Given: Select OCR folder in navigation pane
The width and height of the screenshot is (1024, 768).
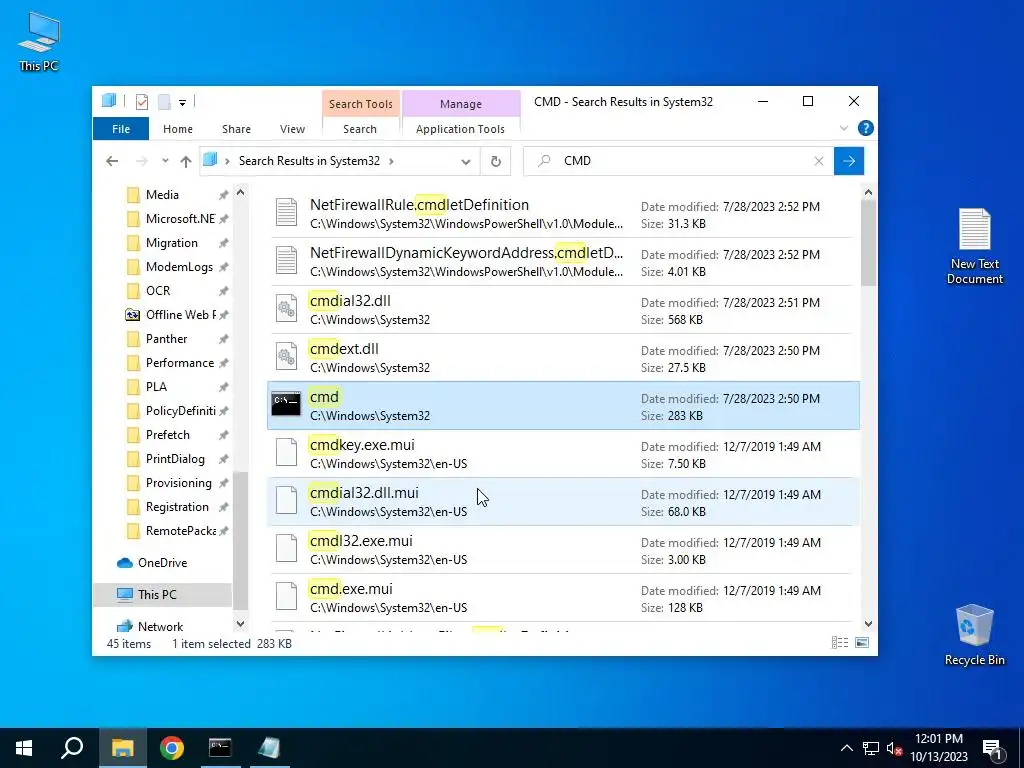Looking at the screenshot, I should pos(157,291).
